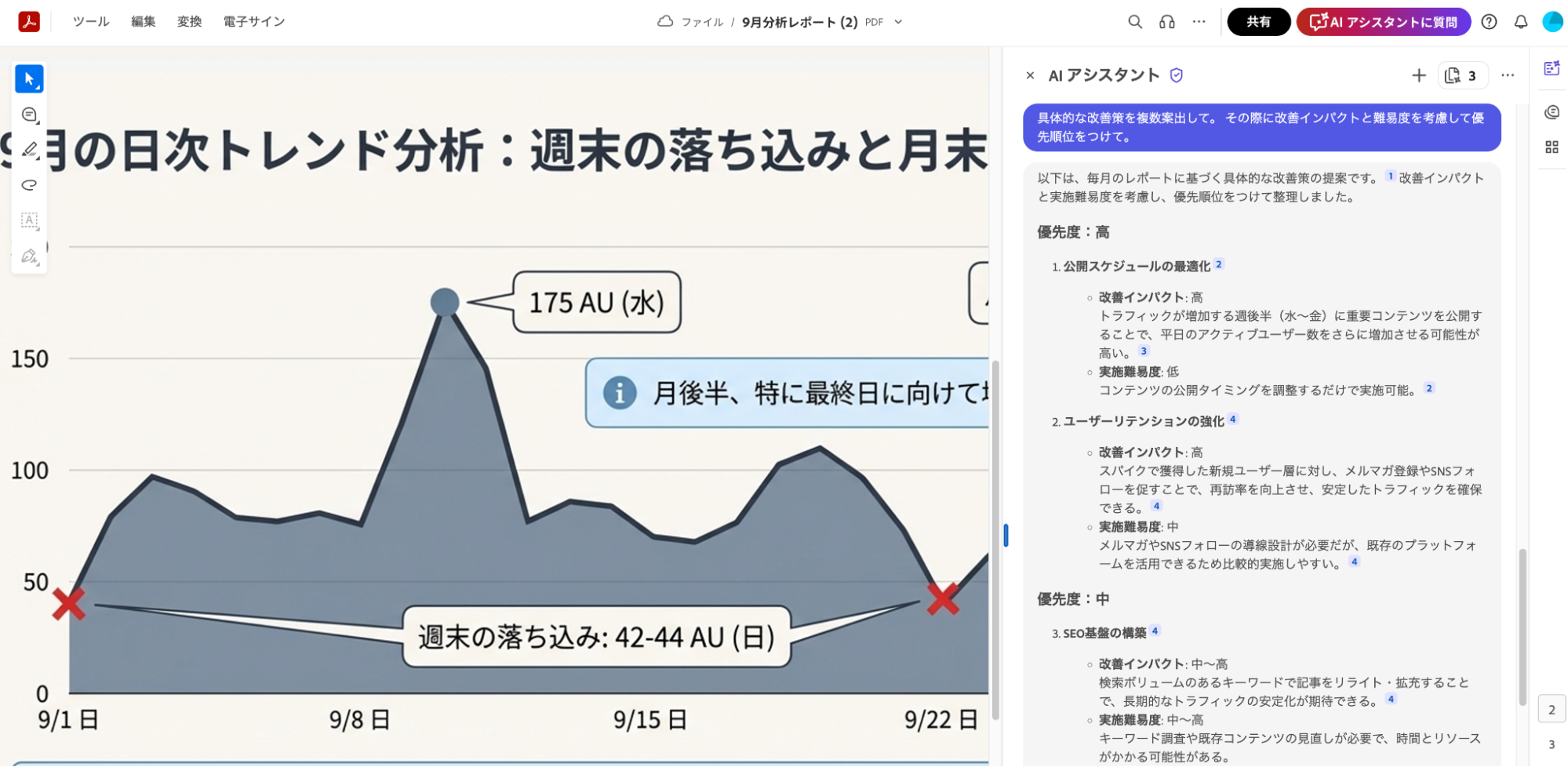Screen dimensions: 1568x767
Task: Activate the text box selection tool
Action: [x=29, y=220]
